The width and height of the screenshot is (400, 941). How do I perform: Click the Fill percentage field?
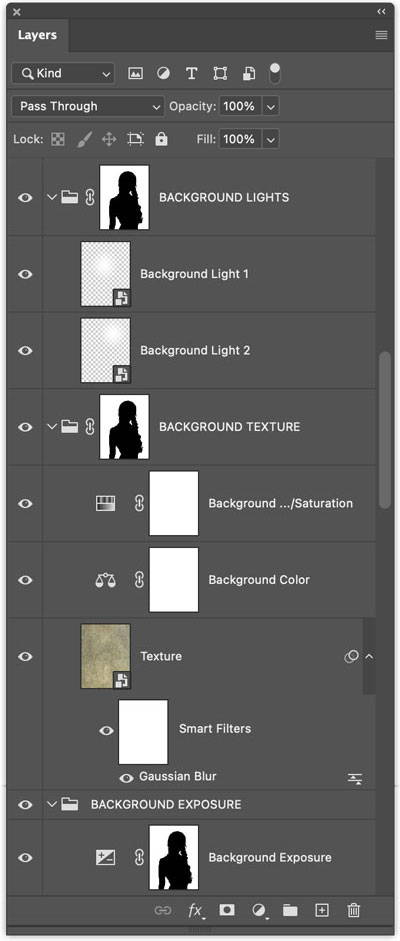click(240, 139)
